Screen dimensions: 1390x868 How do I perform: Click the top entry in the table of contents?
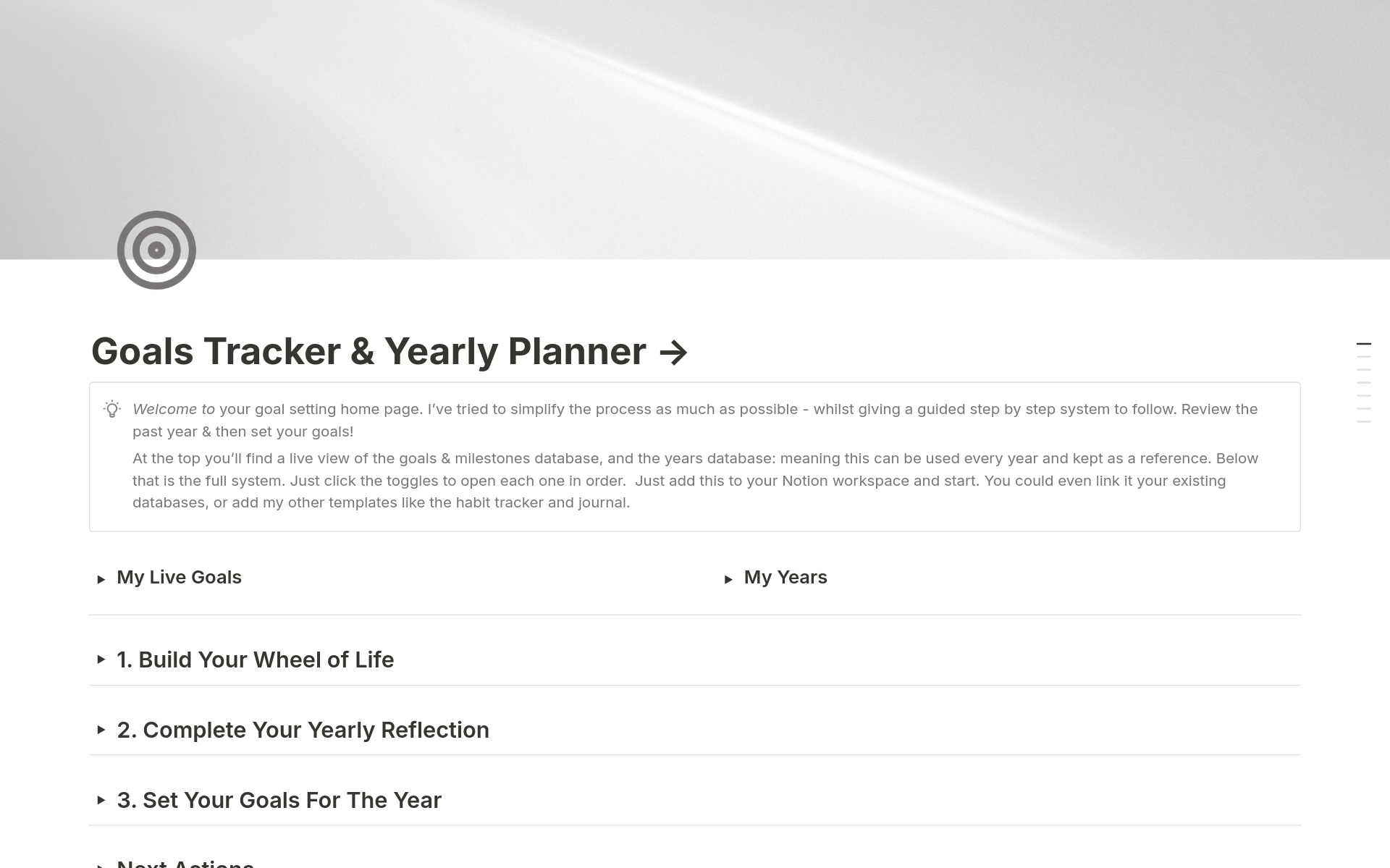pos(1364,344)
